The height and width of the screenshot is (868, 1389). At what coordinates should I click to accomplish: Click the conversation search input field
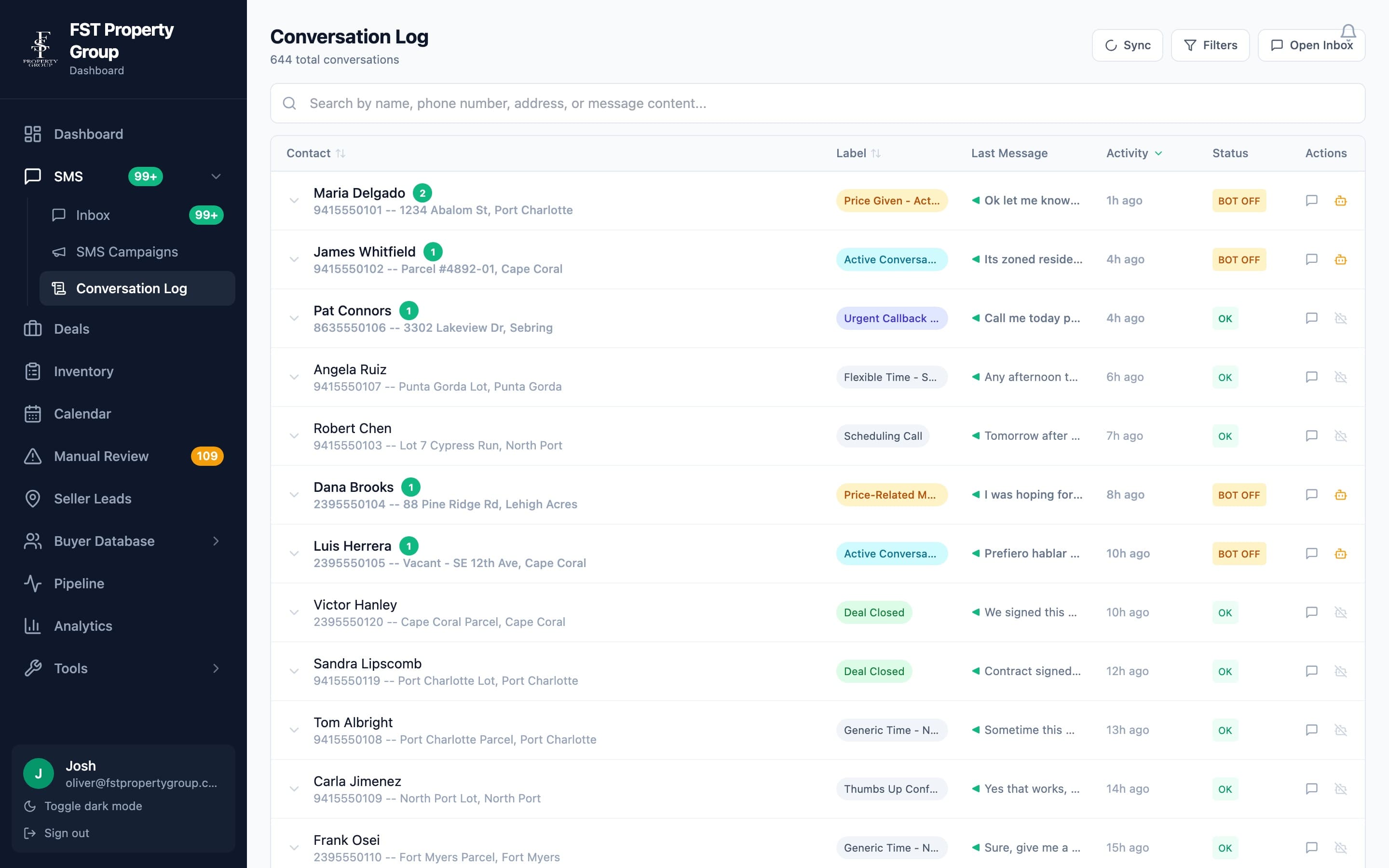[817, 103]
